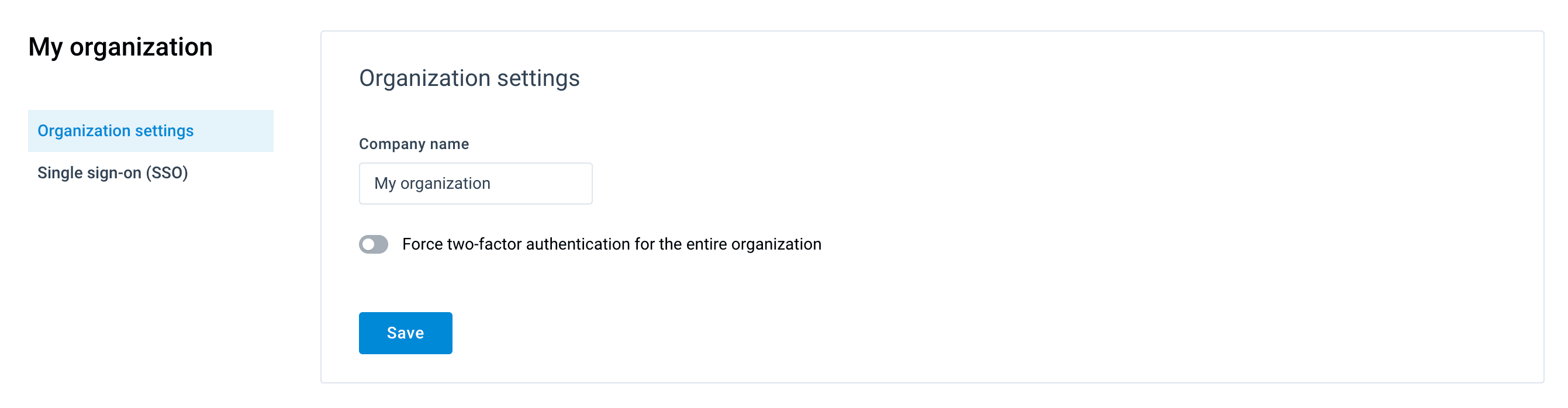The width and height of the screenshot is (1568, 408).
Task: Navigate to the SSO settings page
Action: click(113, 173)
